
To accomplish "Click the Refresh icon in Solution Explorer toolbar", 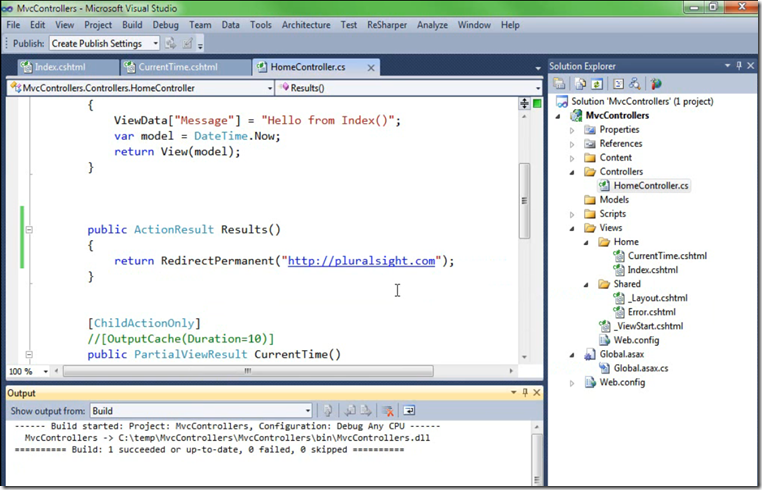I will tap(597, 84).
